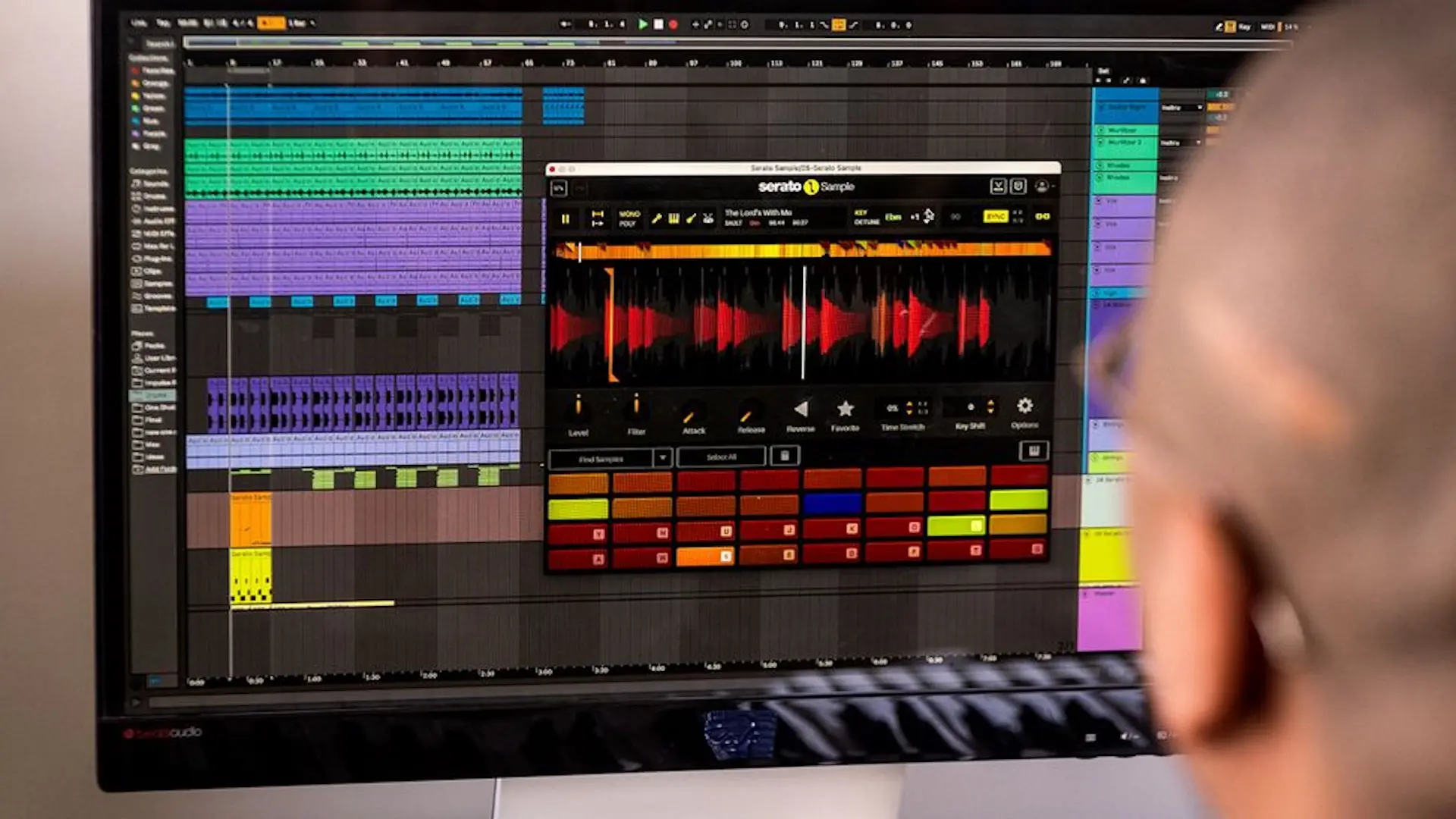Click the Reverse playback icon
The width and height of the screenshot is (1456, 819).
click(x=801, y=408)
